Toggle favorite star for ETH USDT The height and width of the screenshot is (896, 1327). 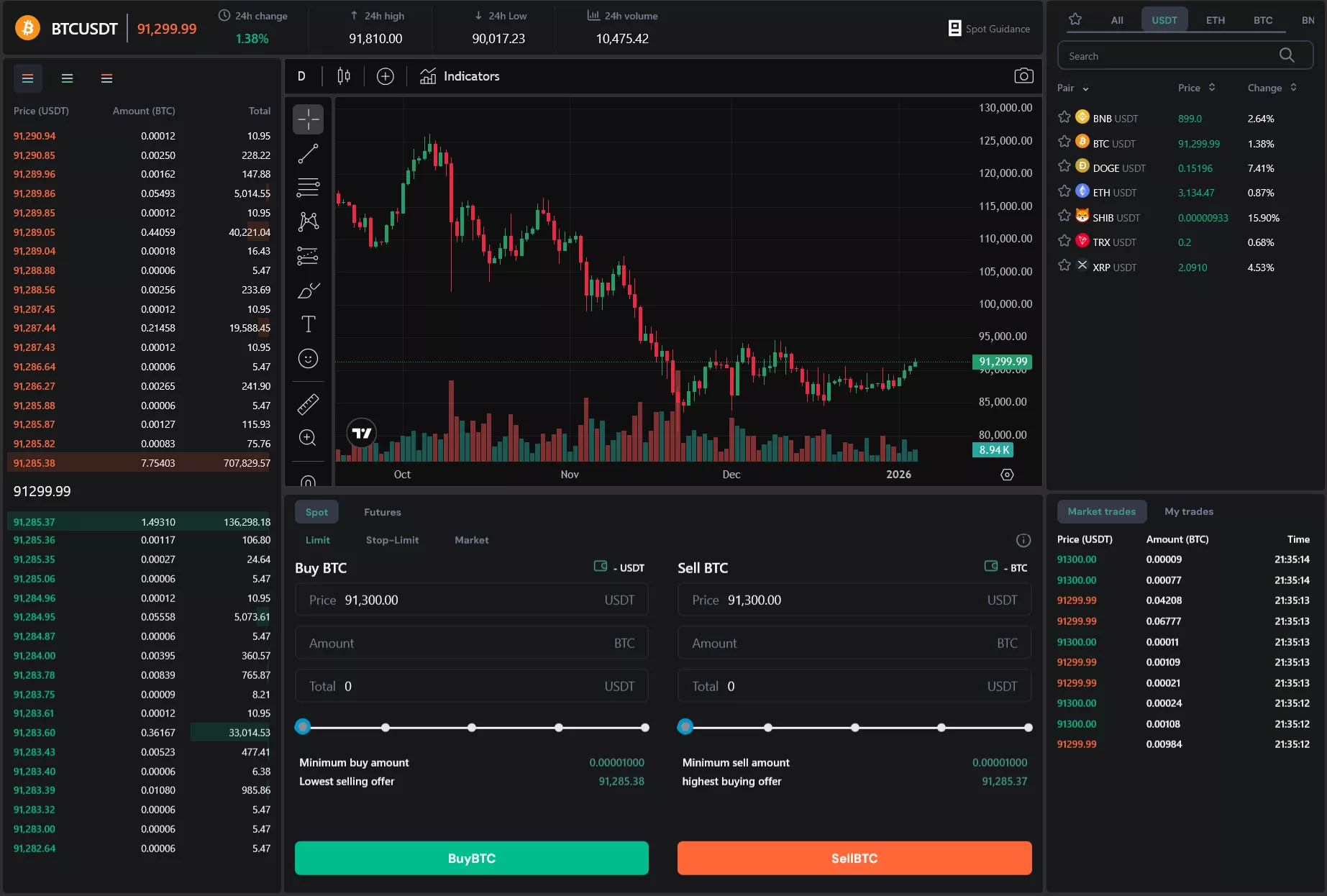point(1064,191)
